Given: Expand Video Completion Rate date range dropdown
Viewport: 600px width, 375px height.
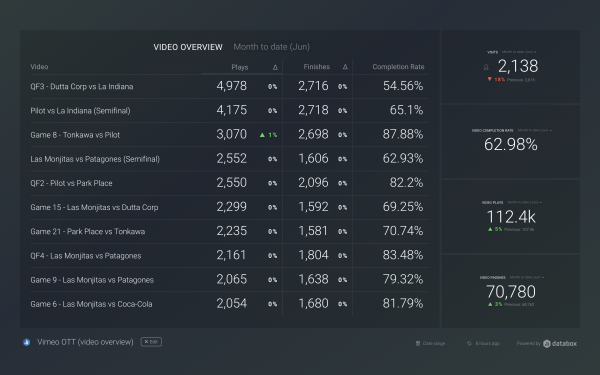Looking at the screenshot, I should coord(535,130).
